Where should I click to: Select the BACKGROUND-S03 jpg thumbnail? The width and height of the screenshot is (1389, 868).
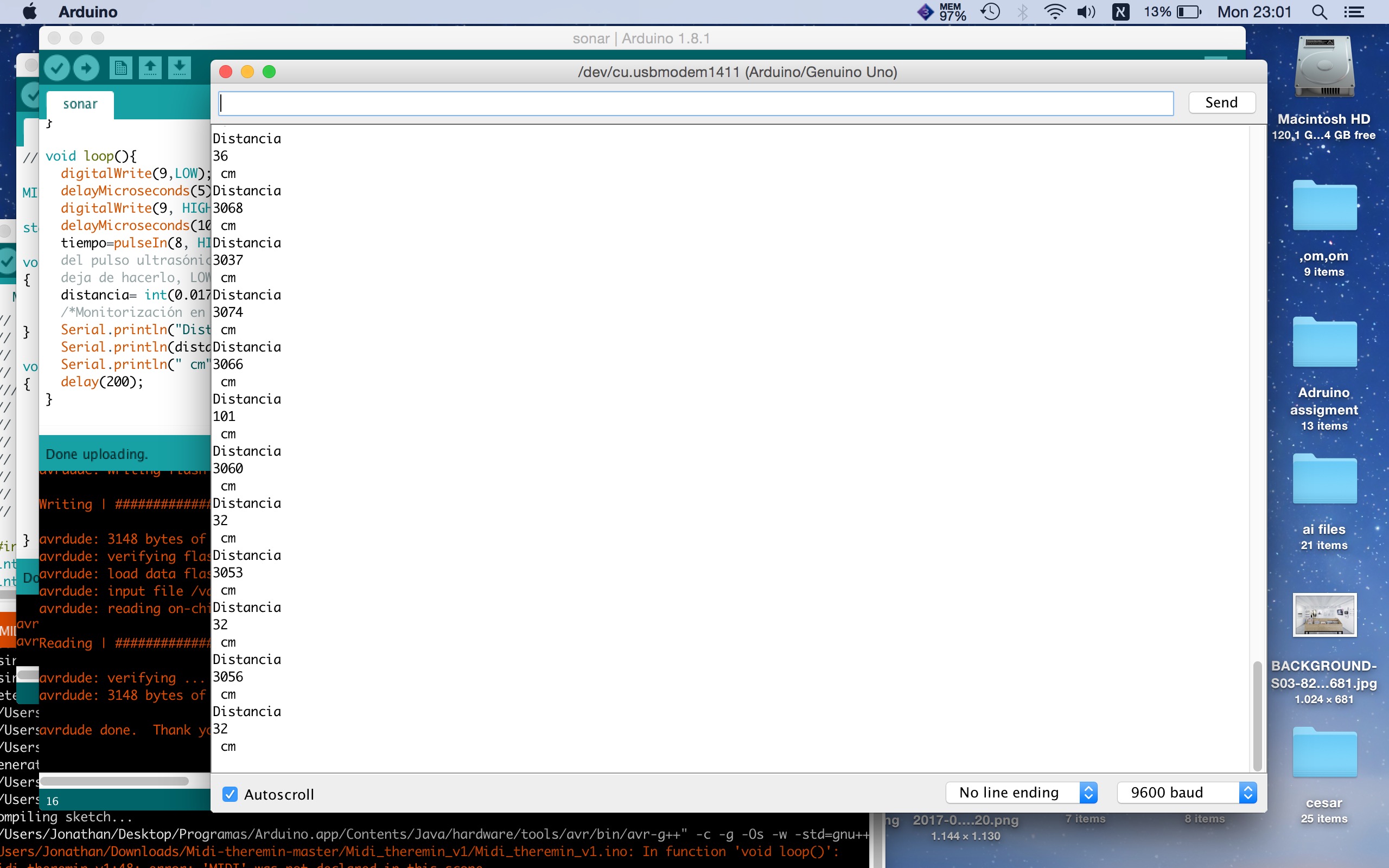coord(1324,615)
